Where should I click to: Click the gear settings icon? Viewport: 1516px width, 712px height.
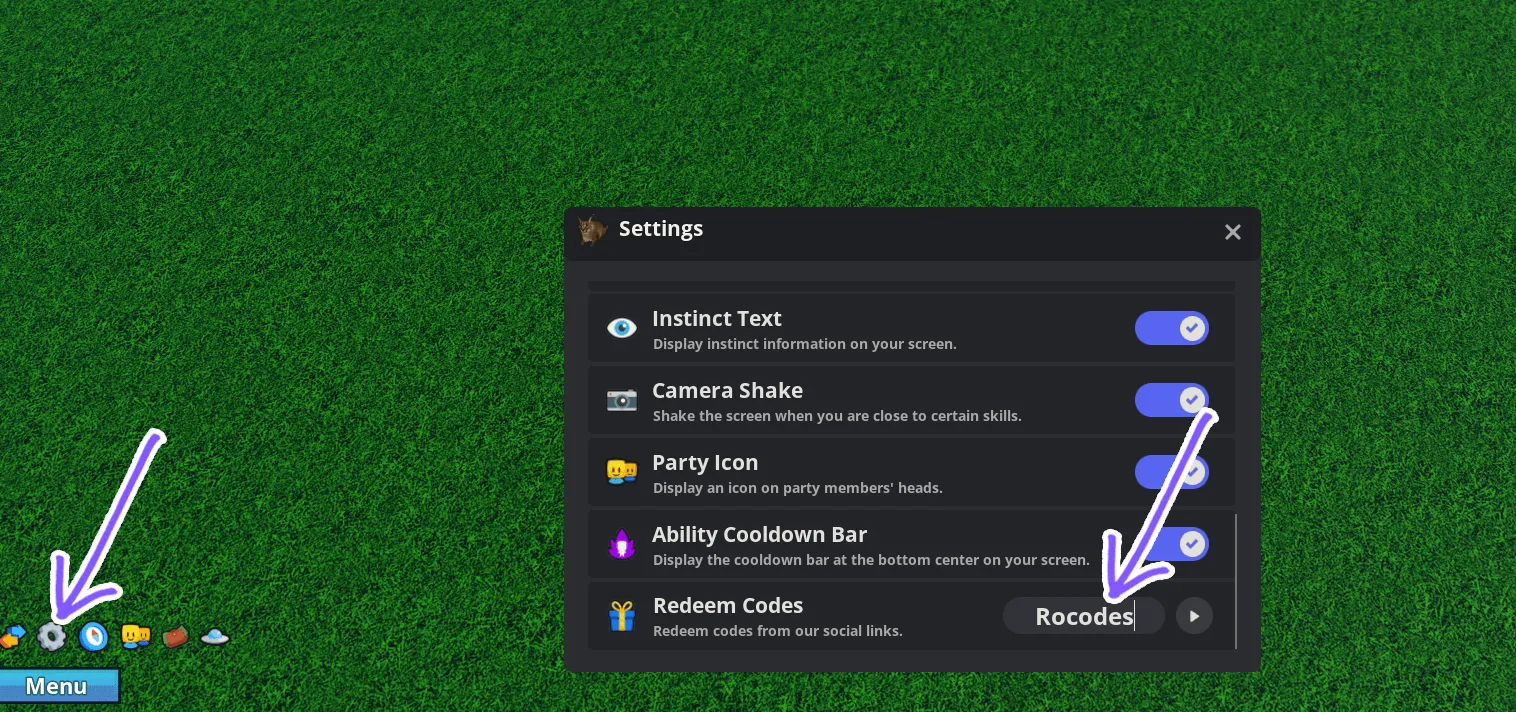click(x=51, y=636)
